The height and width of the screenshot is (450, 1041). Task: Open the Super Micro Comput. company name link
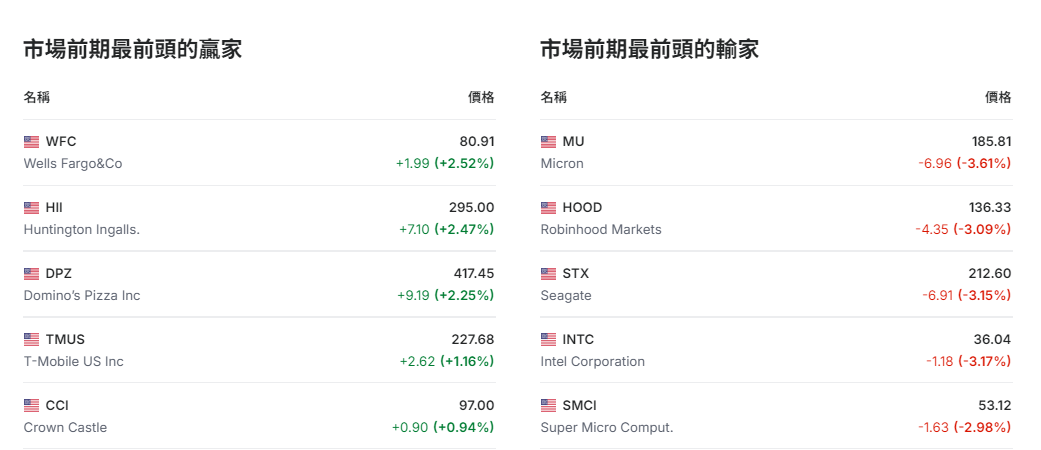coord(607,428)
